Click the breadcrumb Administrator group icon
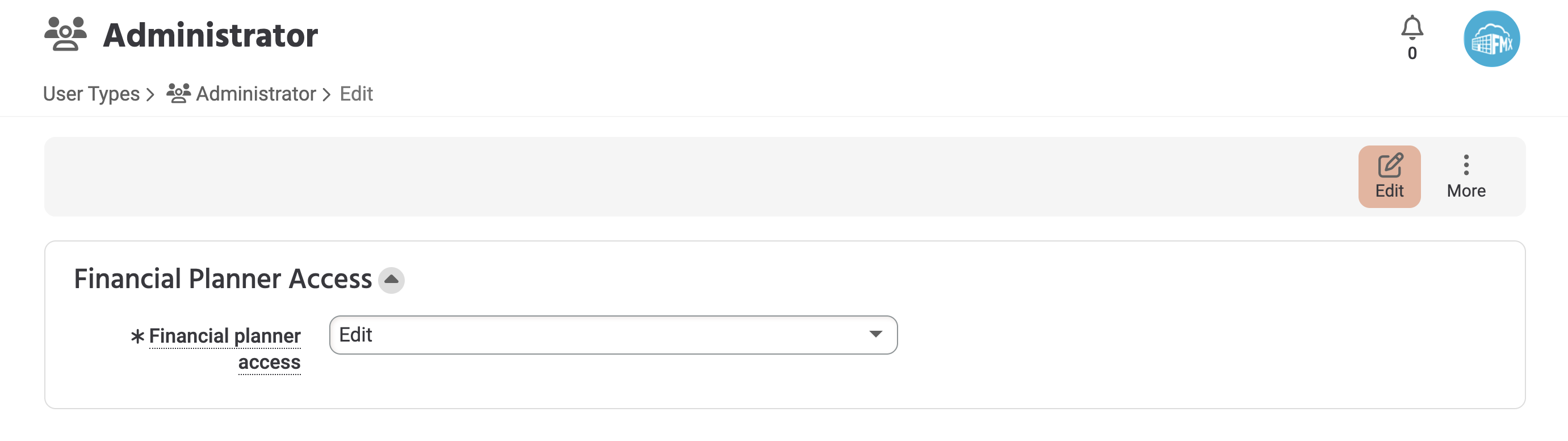This screenshot has width=1568, height=441. click(x=178, y=93)
